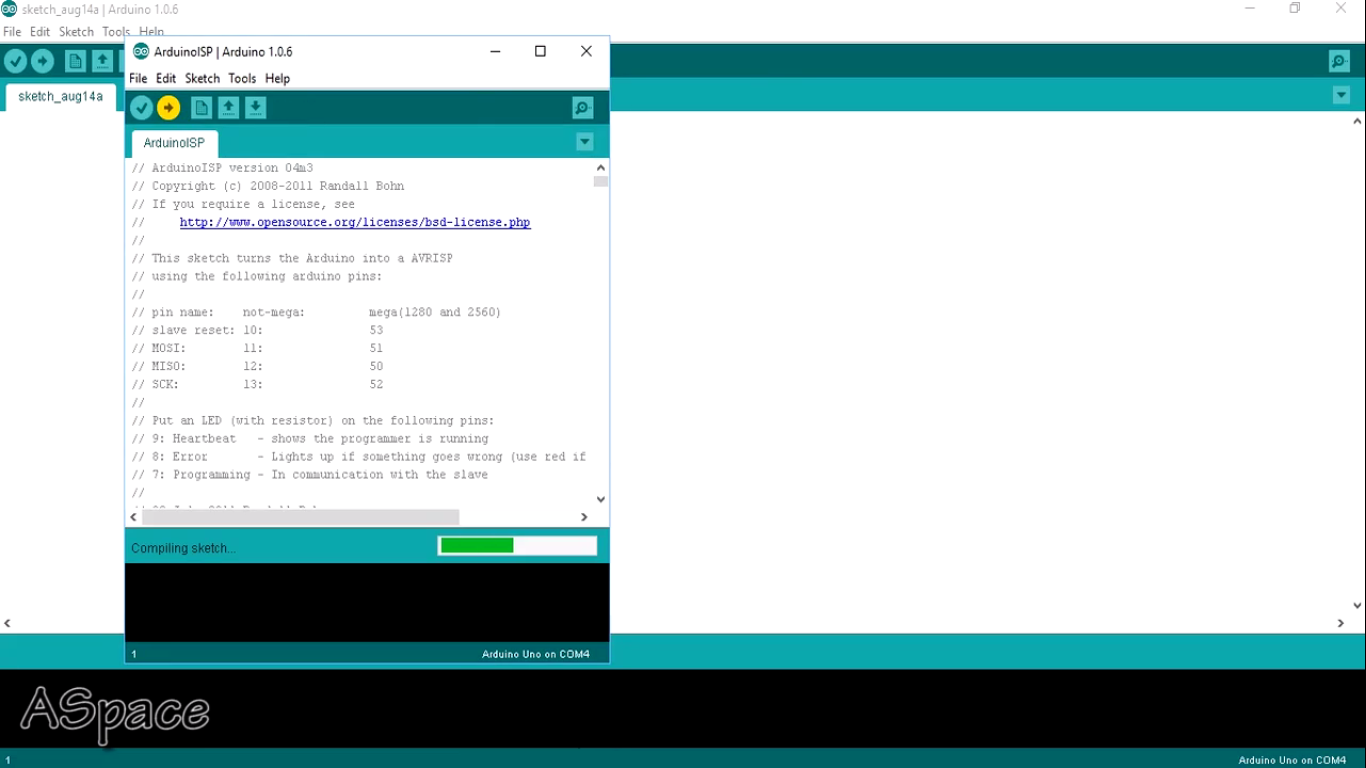Click Verify icon in sketch_aug14a window
Image resolution: width=1366 pixels, height=768 pixels.
tap(15, 62)
